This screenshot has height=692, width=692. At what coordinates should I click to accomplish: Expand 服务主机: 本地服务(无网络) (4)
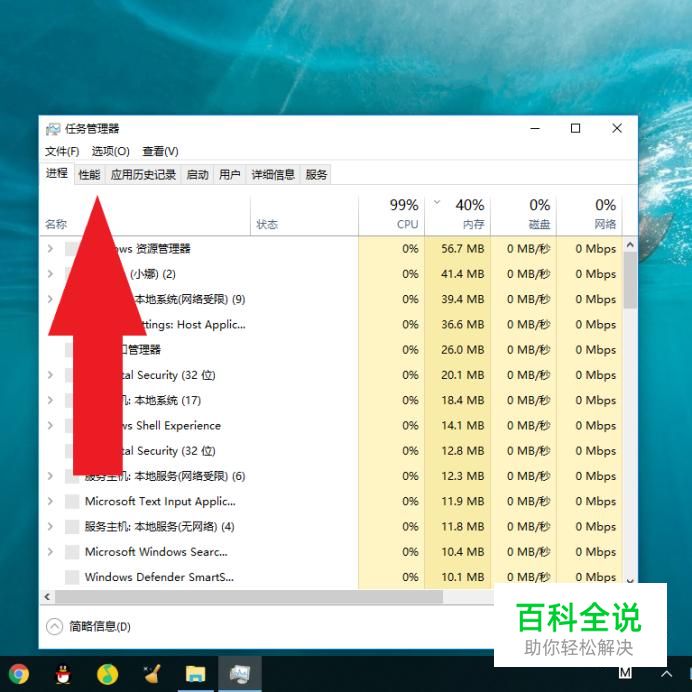(x=50, y=527)
